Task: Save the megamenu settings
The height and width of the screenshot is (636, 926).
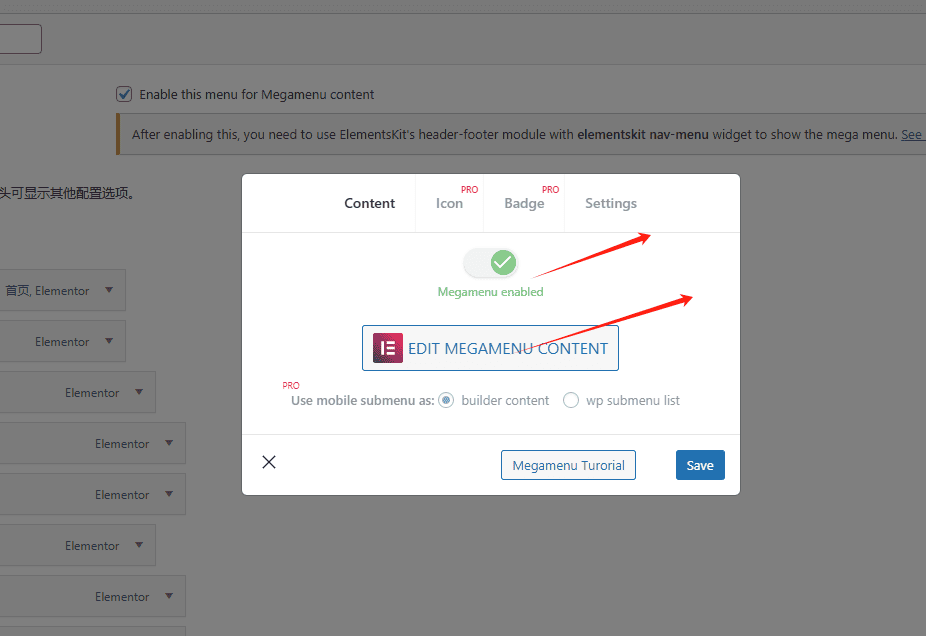Action: point(700,465)
